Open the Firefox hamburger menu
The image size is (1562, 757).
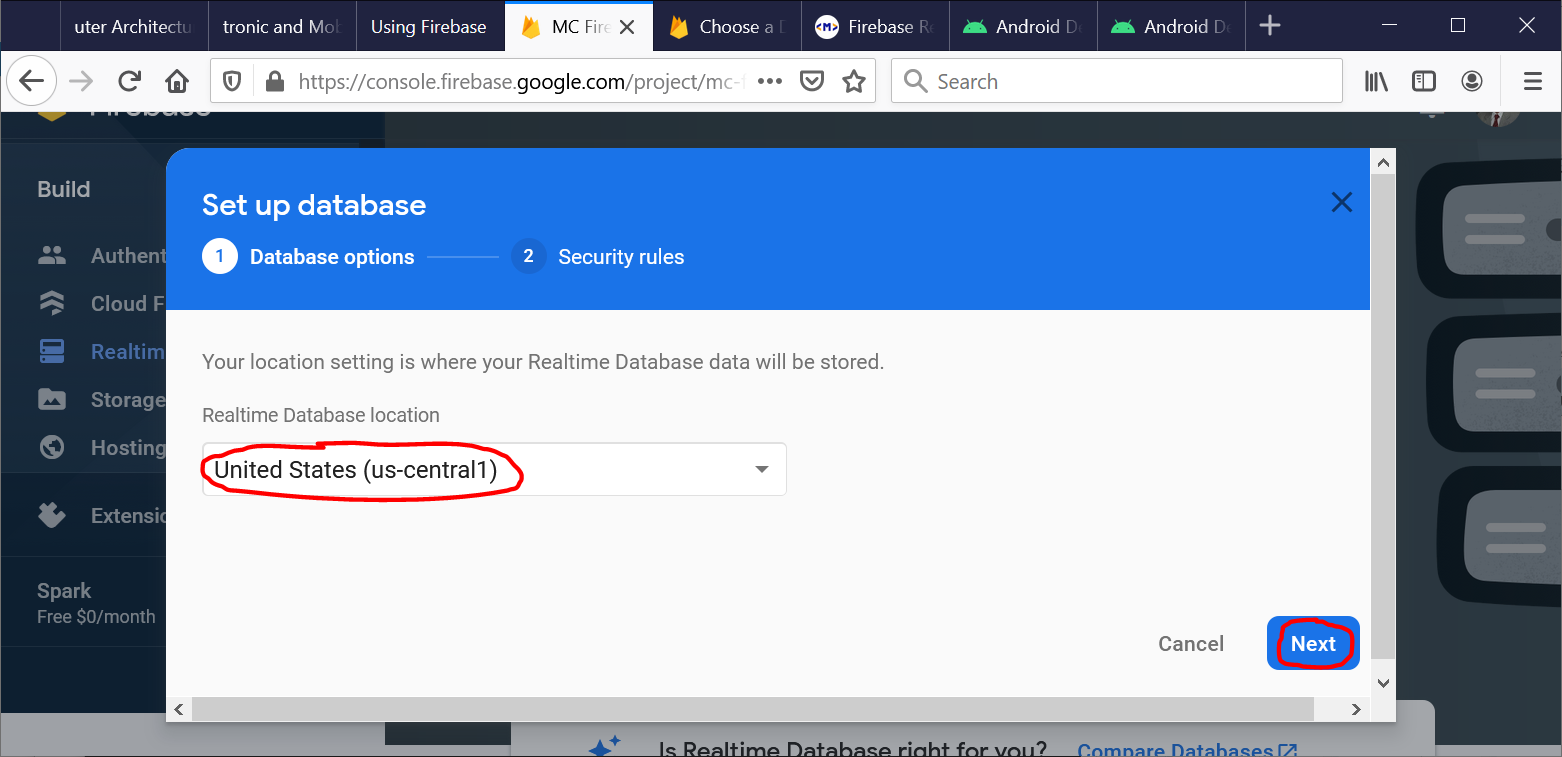point(1532,82)
